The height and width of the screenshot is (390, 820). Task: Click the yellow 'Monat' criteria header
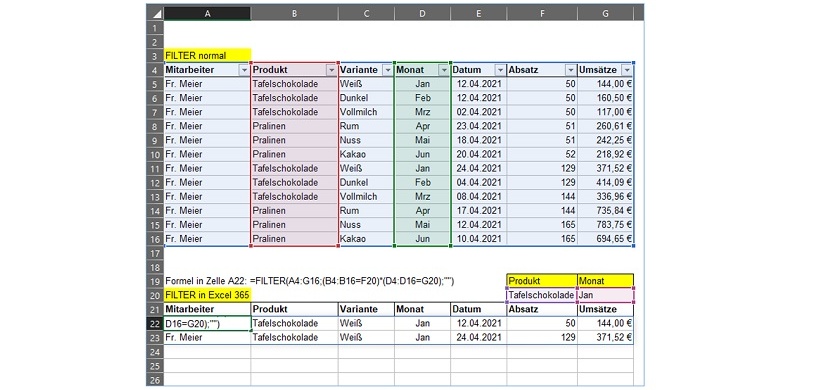coord(606,281)
